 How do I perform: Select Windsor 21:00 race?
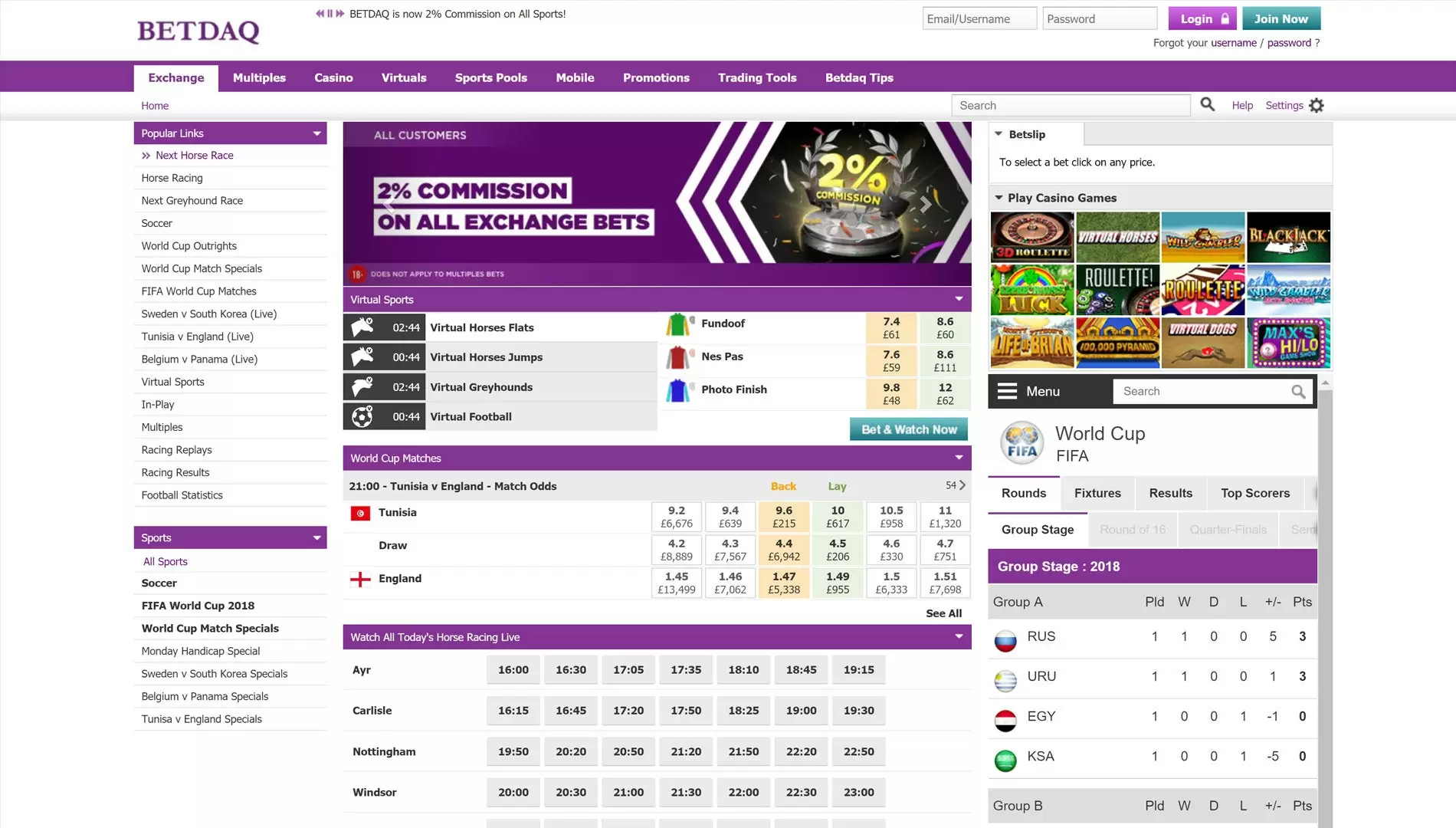628,793
